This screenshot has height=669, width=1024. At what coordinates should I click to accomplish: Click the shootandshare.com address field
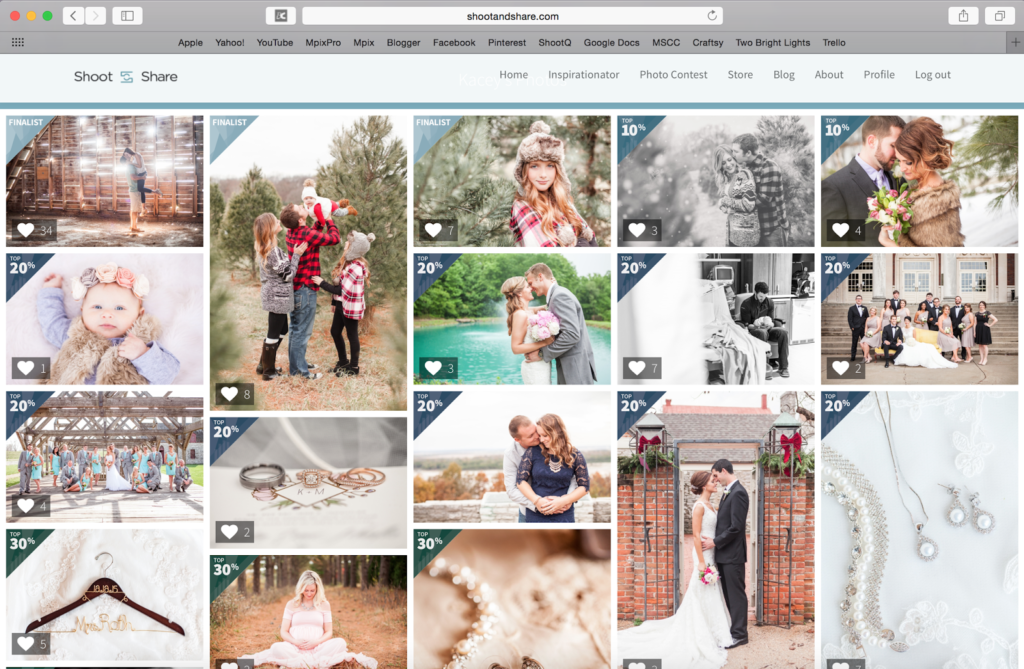(x=512, y=16)
